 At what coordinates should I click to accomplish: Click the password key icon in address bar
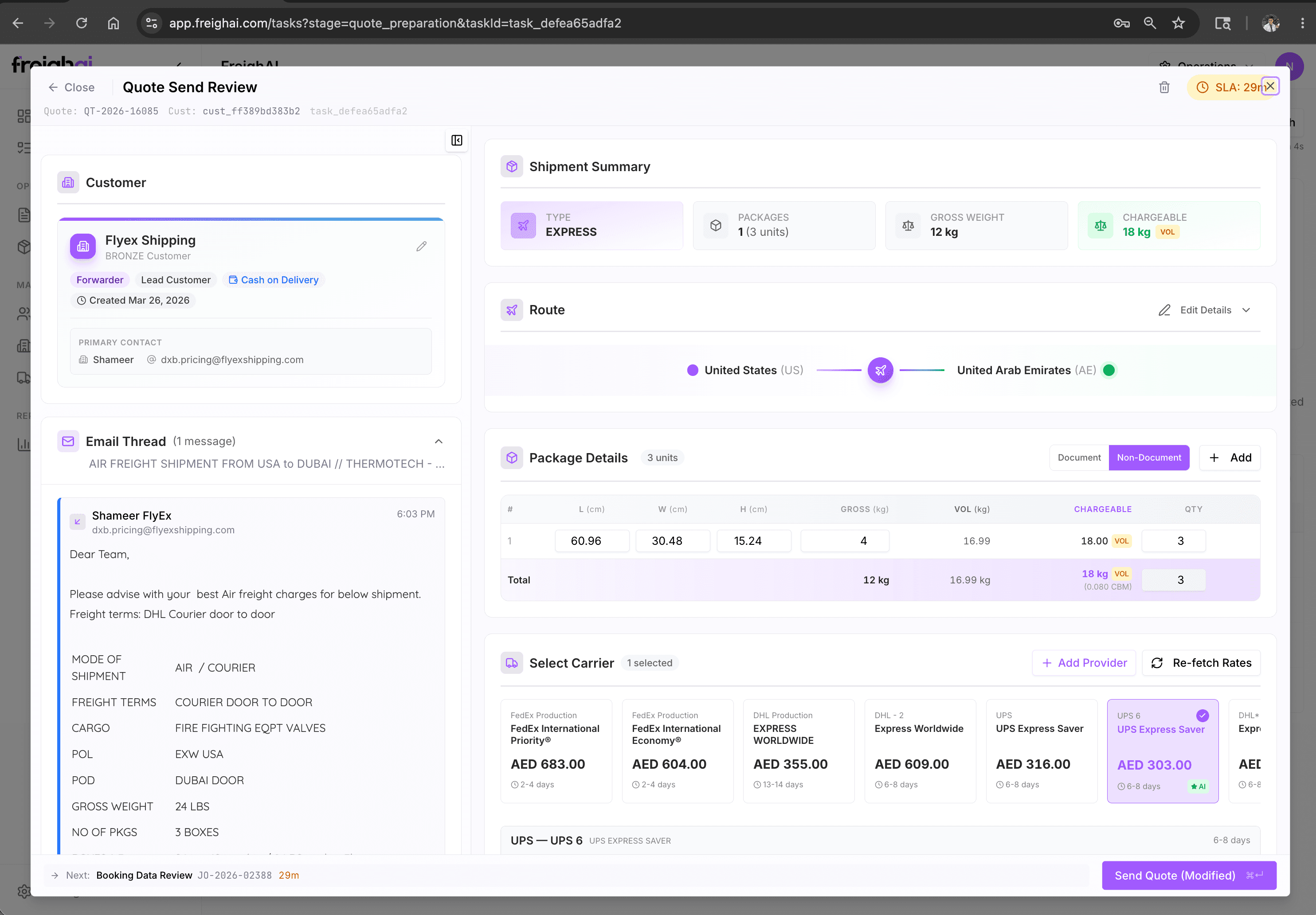click(1121, 23)
